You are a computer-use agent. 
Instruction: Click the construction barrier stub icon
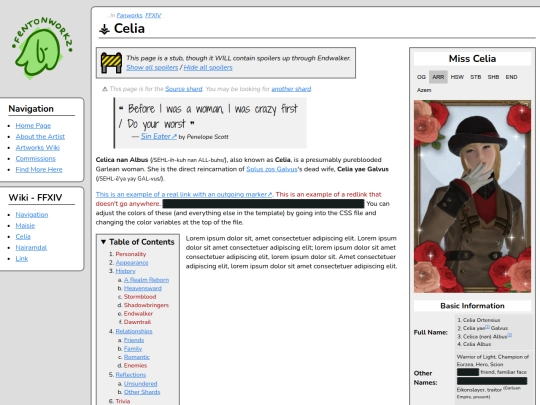point(111,63)
